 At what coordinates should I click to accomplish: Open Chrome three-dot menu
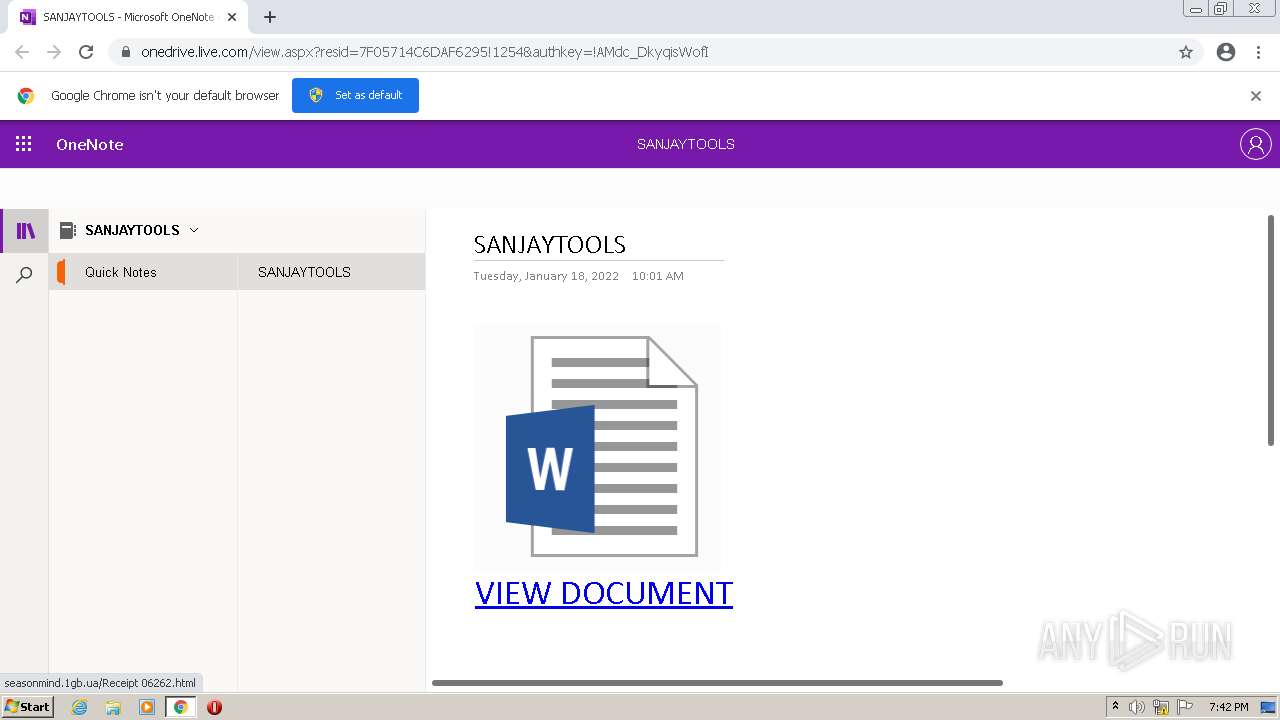pyautogui.click(x=1258, y=52)
